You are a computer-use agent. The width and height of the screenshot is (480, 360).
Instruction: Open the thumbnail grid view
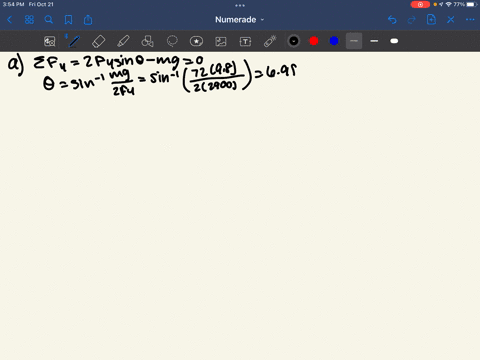tap(29, 20)
